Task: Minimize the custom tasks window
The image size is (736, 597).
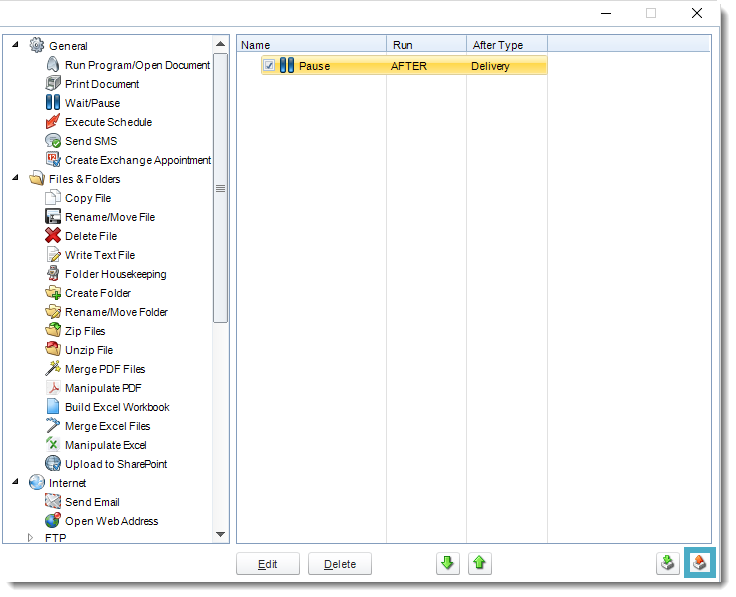Action: pyautogui.click(x=606, y=13)
